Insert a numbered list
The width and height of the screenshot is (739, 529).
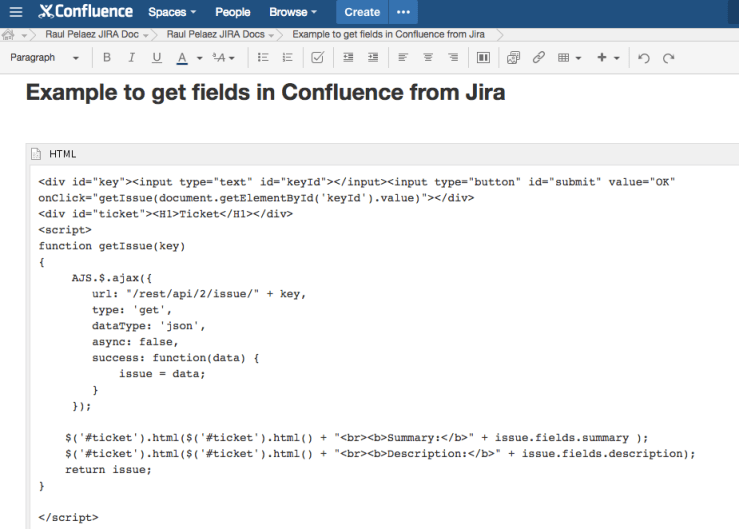pos(288,58)
